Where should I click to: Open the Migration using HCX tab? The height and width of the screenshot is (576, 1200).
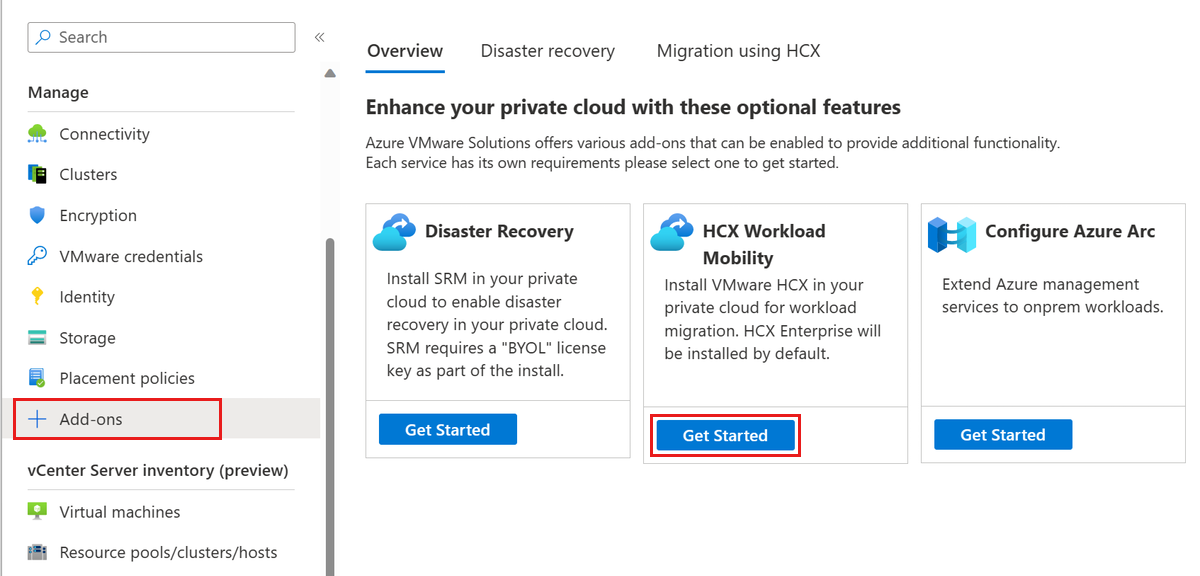click(738, 51)
